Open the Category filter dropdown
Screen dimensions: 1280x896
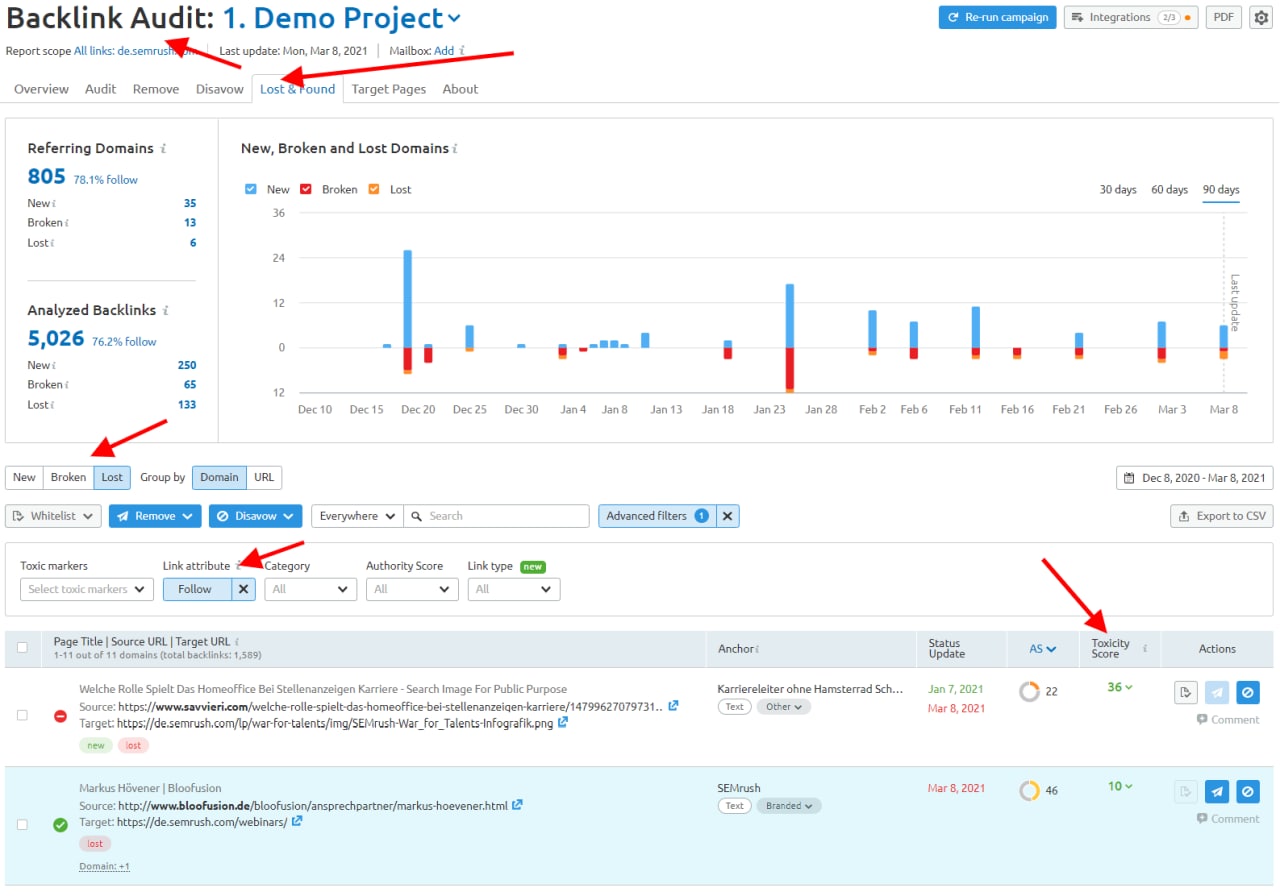tap(310, 589)
